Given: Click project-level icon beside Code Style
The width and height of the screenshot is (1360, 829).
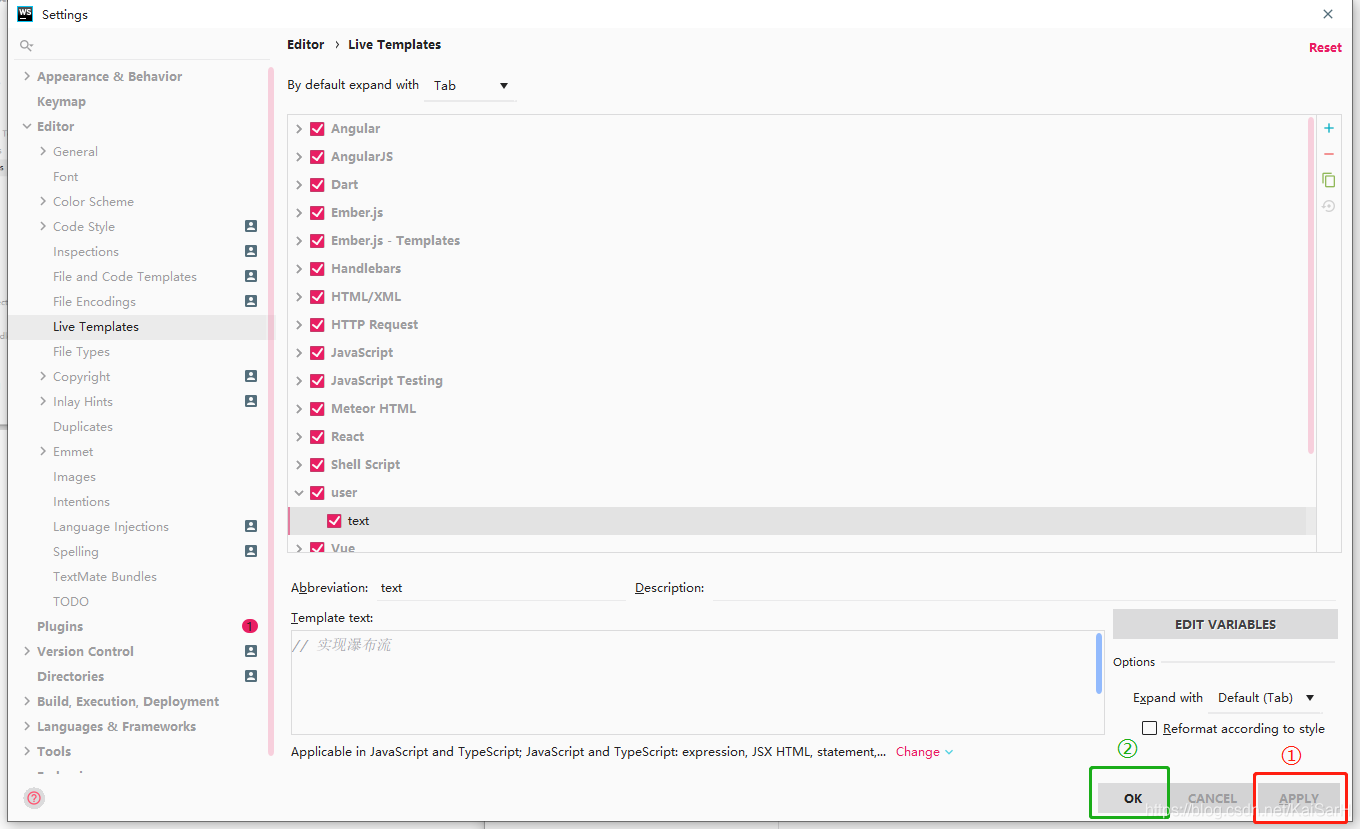Looking at the screenshot, I should coord(251,226).
